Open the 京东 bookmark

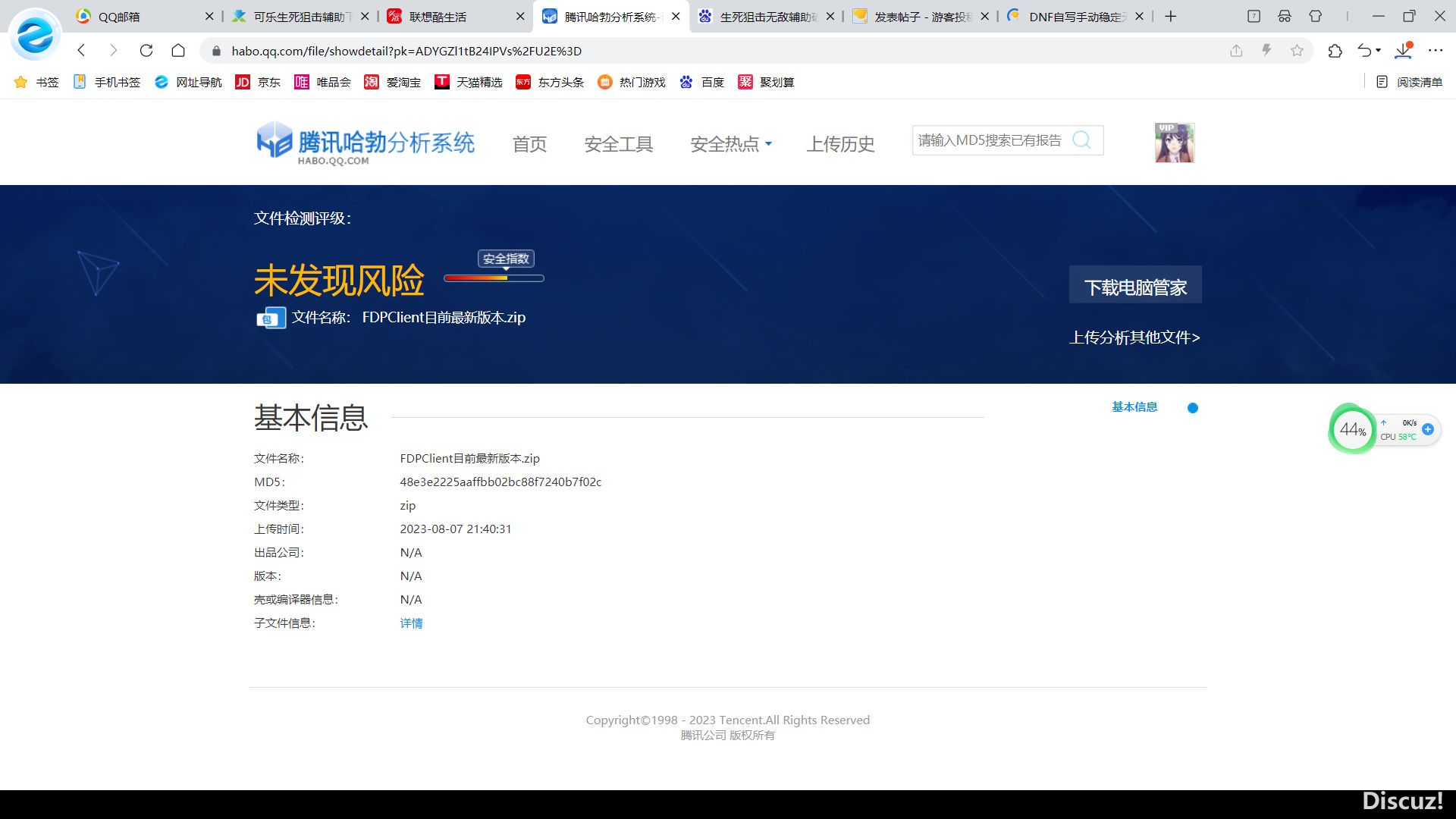coord(258,82)
